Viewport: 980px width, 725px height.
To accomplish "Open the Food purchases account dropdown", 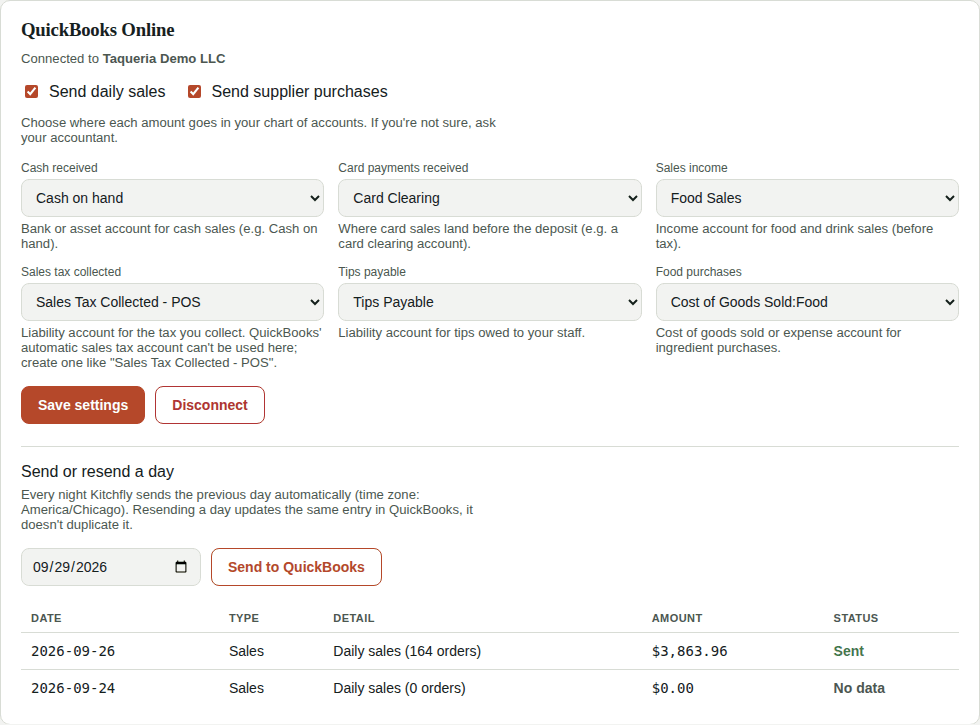I will click(x=807, y=302).
